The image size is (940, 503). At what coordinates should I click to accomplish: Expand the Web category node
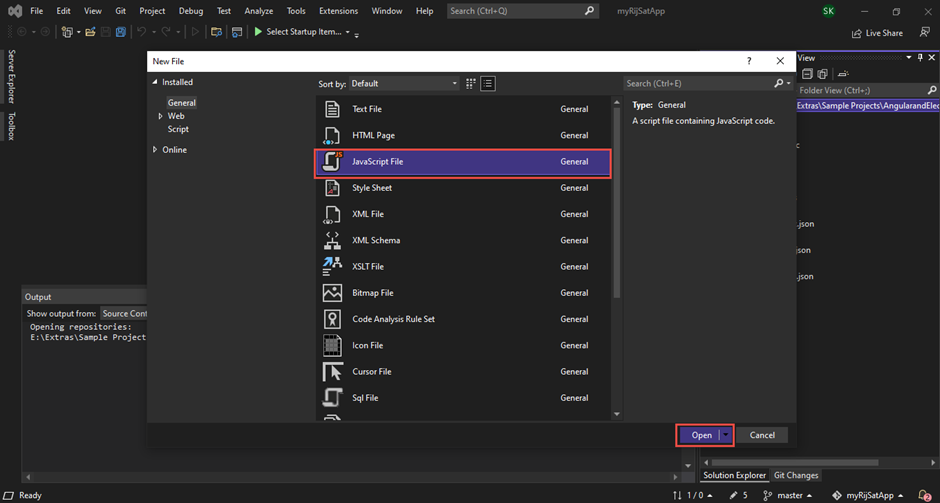[x=160, y=116]
